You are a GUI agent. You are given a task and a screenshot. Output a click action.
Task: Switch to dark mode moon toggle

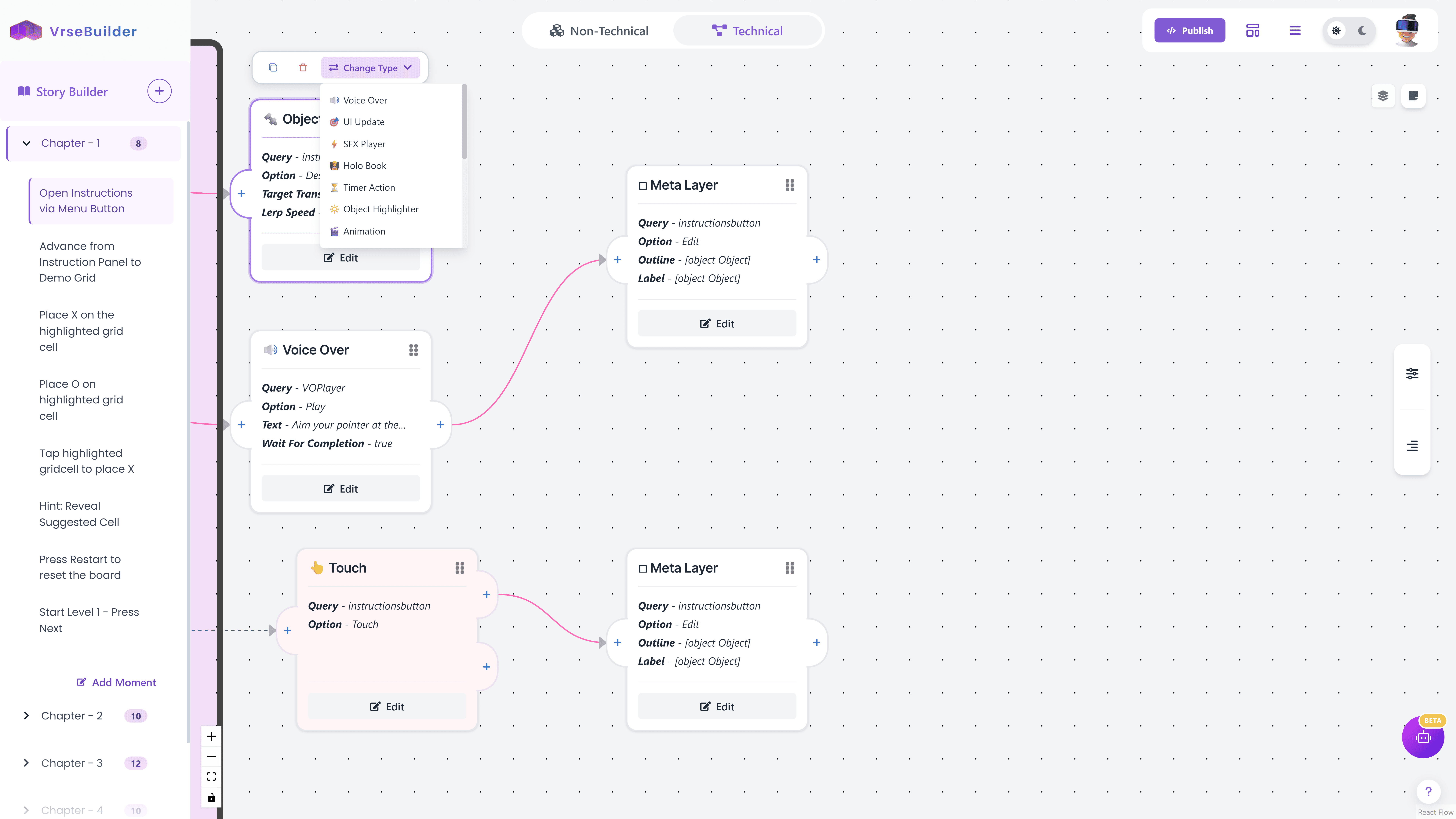[x=1362, y=31]
